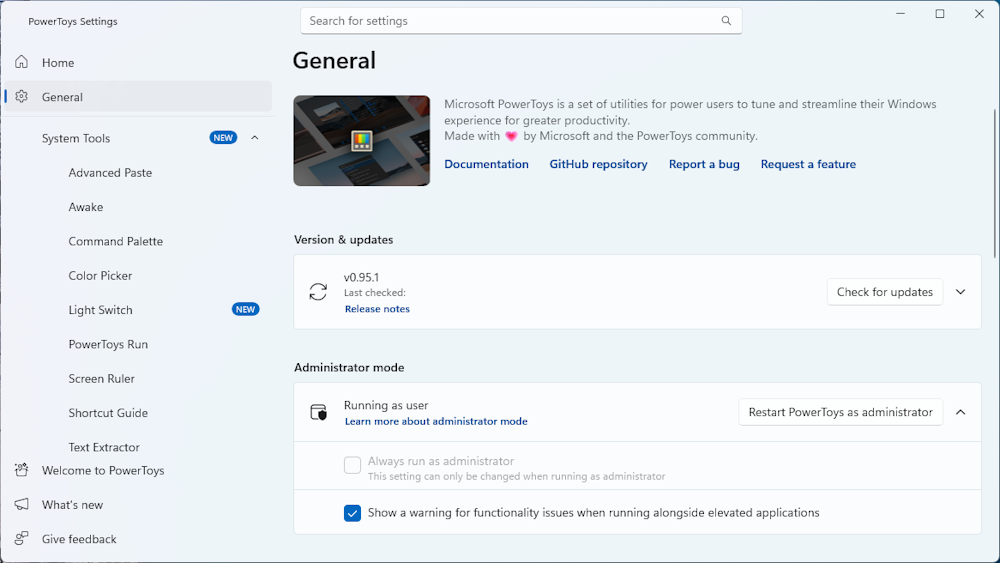Click Restart PowerToys as administrator
The image size is (1000, 563).
(x=840, y=412)
